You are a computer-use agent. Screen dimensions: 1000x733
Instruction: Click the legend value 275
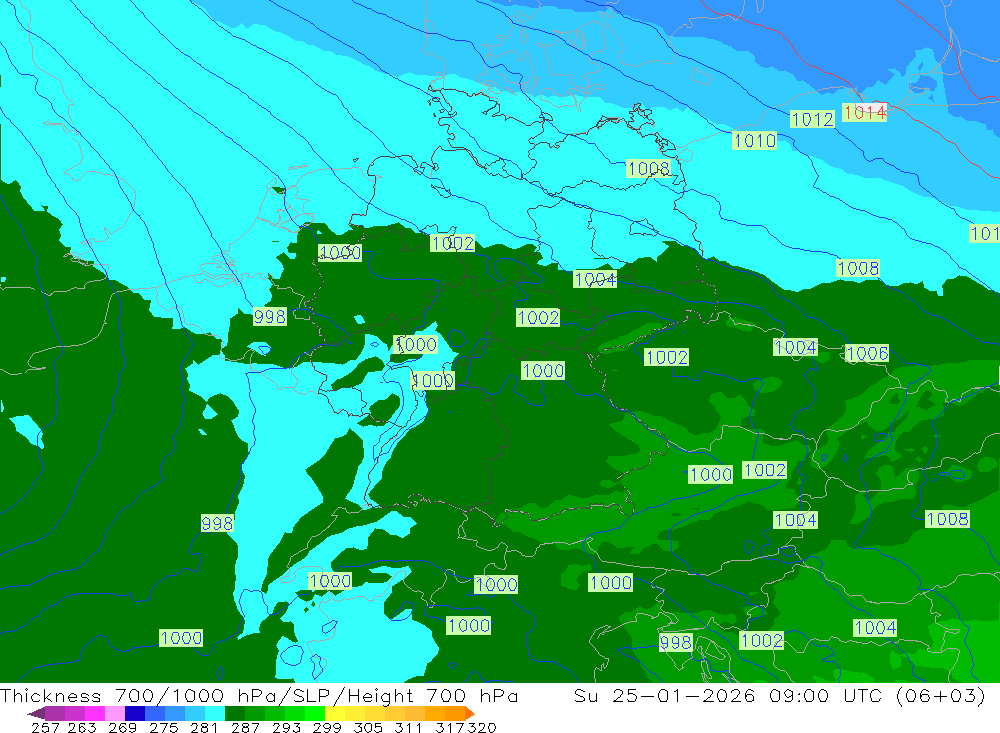tap(163, 727)
